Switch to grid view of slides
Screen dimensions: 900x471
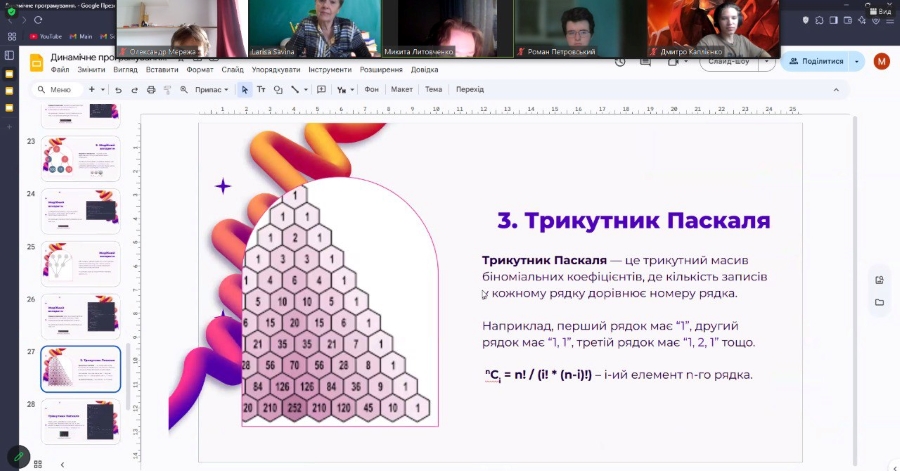(39, 463)
